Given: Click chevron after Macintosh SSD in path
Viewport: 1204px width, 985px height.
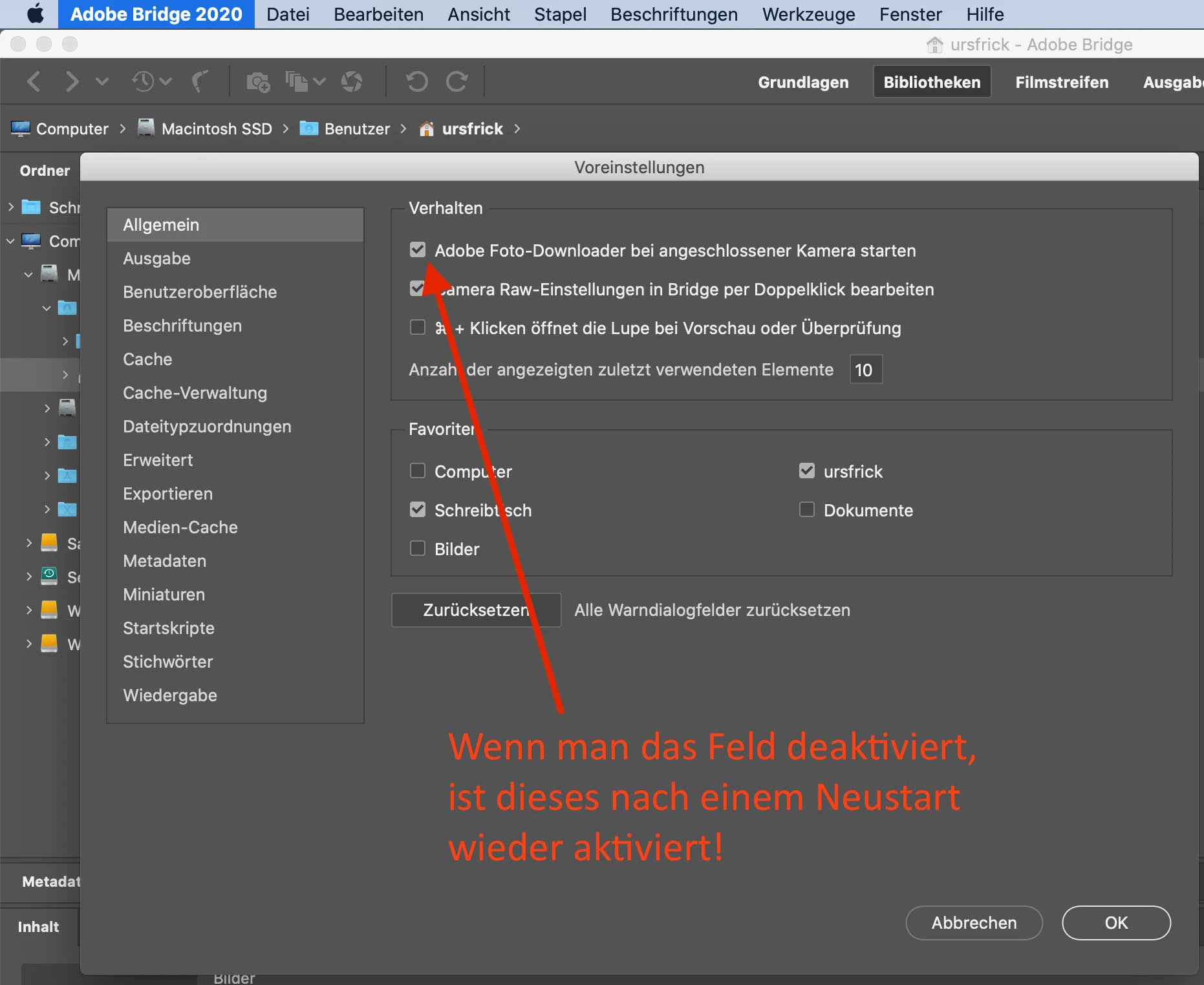Looking at the screenshot, I should (285, 129).
